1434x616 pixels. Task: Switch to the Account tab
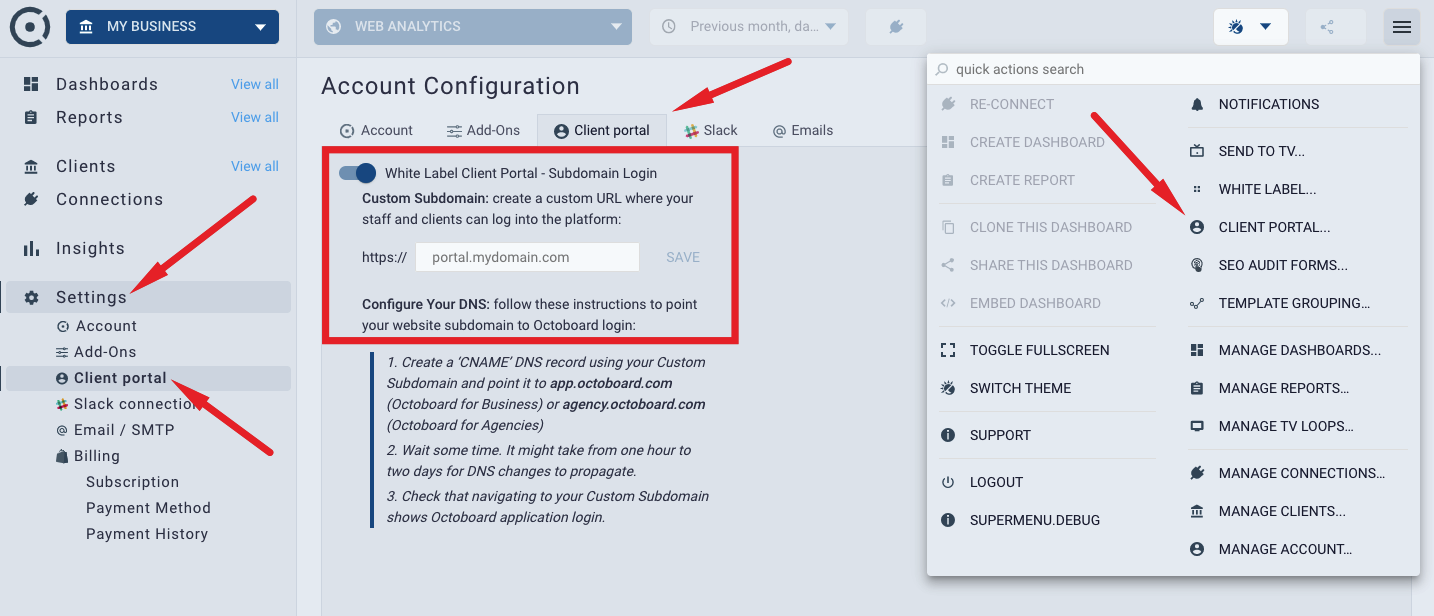[x=376, y=130]
